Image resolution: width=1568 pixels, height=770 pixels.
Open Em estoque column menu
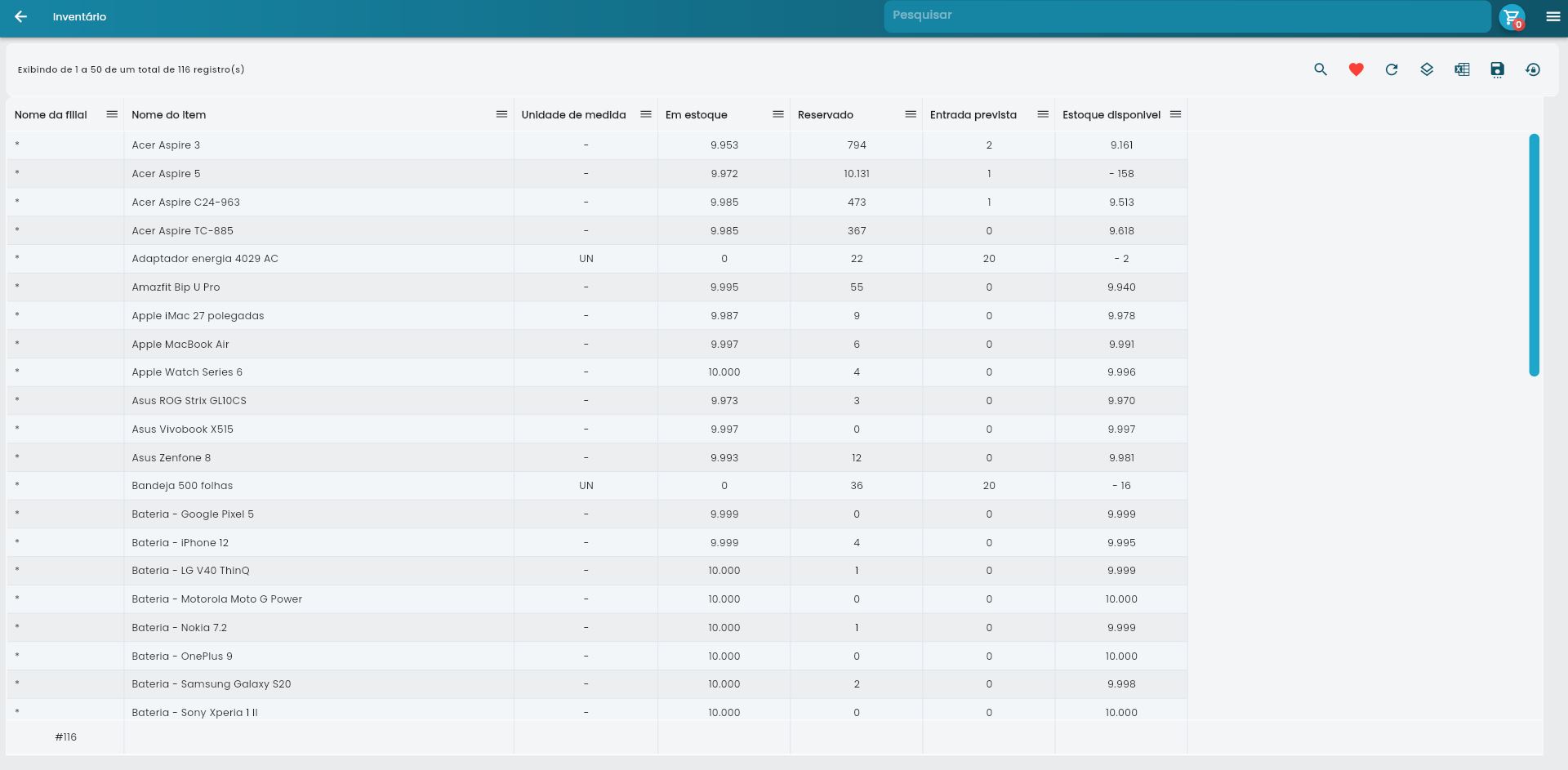(x=777, y=114)
